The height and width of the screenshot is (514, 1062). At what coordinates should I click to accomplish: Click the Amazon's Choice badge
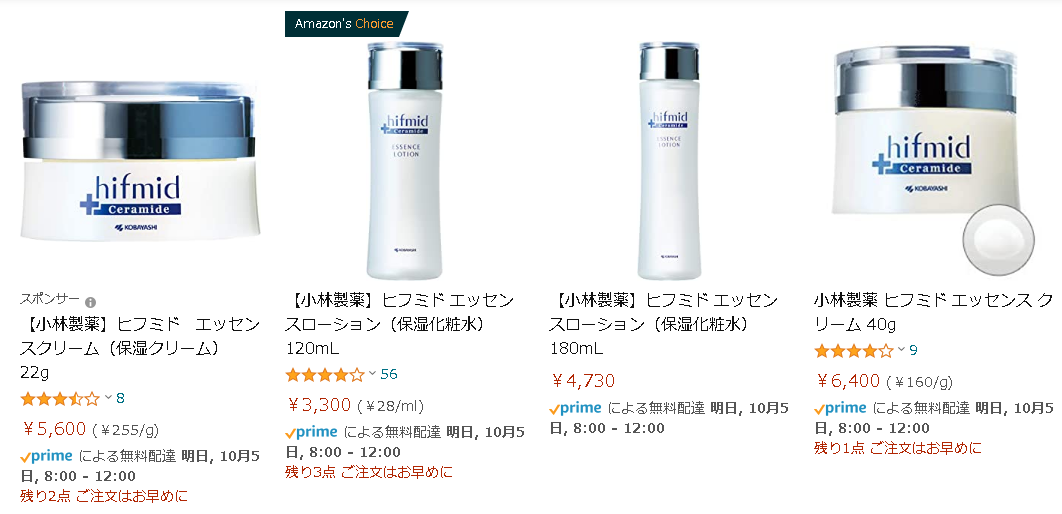pos(346,24)
